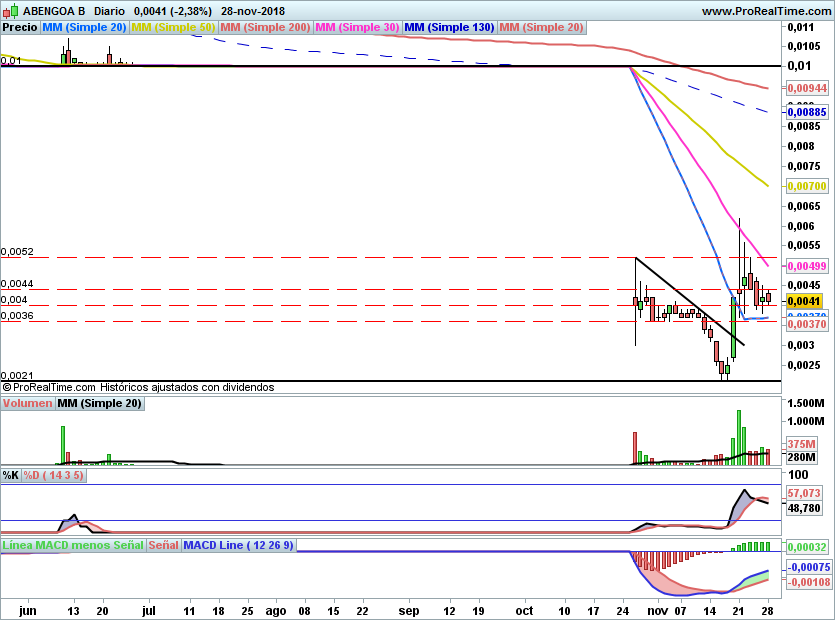This screenshot has width=835, height=620.
Task: Click the current price tag 0,0041
Action: coord(805,301)
